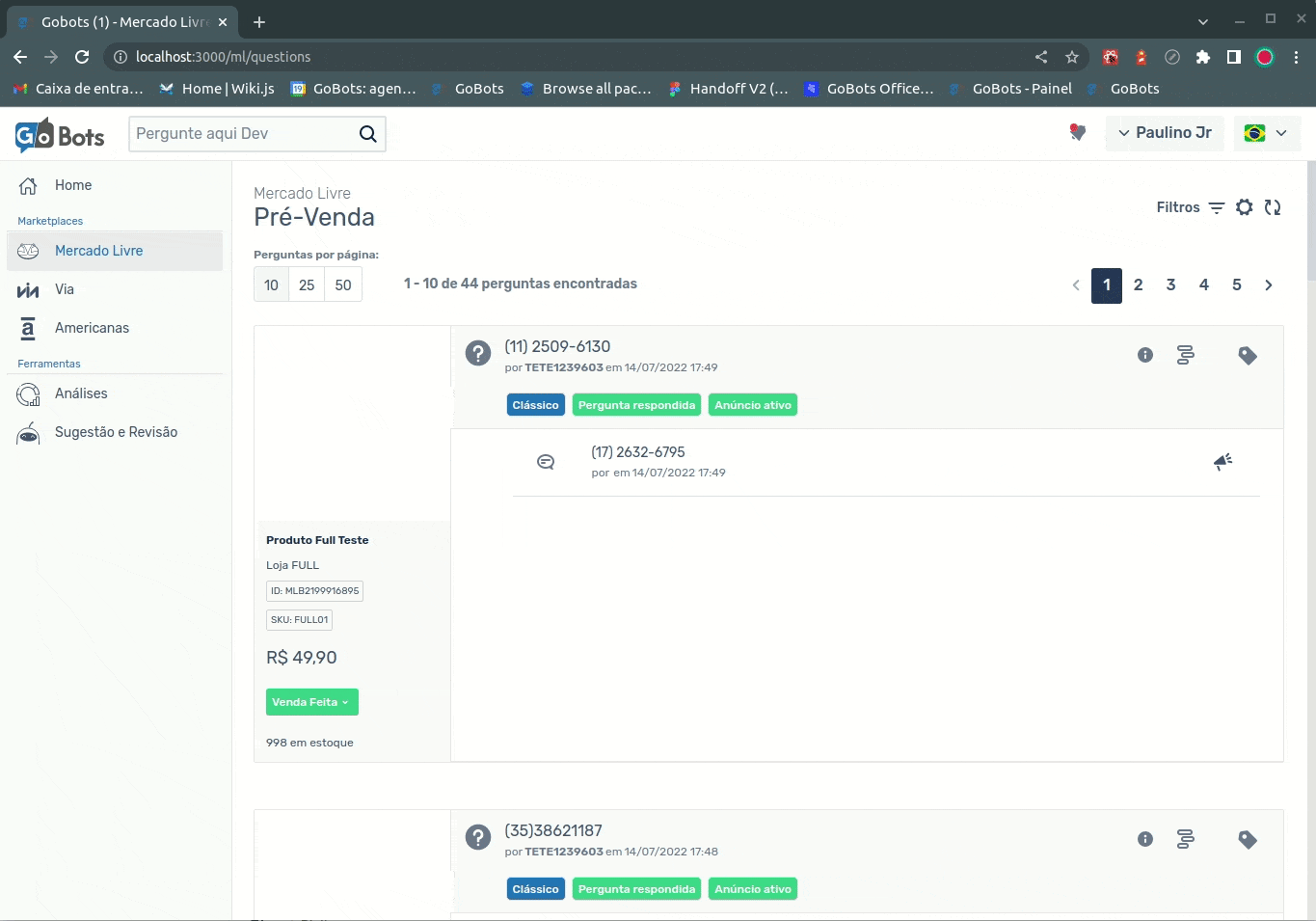Open the Filtros filter icon

1217,207
